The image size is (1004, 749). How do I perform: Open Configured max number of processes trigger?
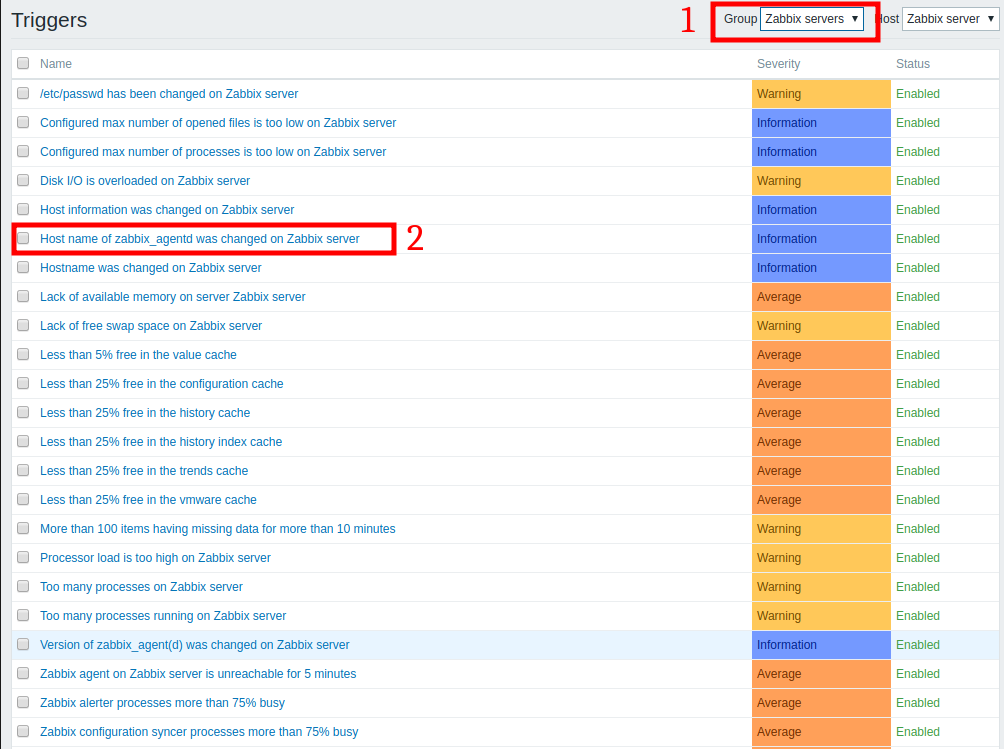point(213,152)
